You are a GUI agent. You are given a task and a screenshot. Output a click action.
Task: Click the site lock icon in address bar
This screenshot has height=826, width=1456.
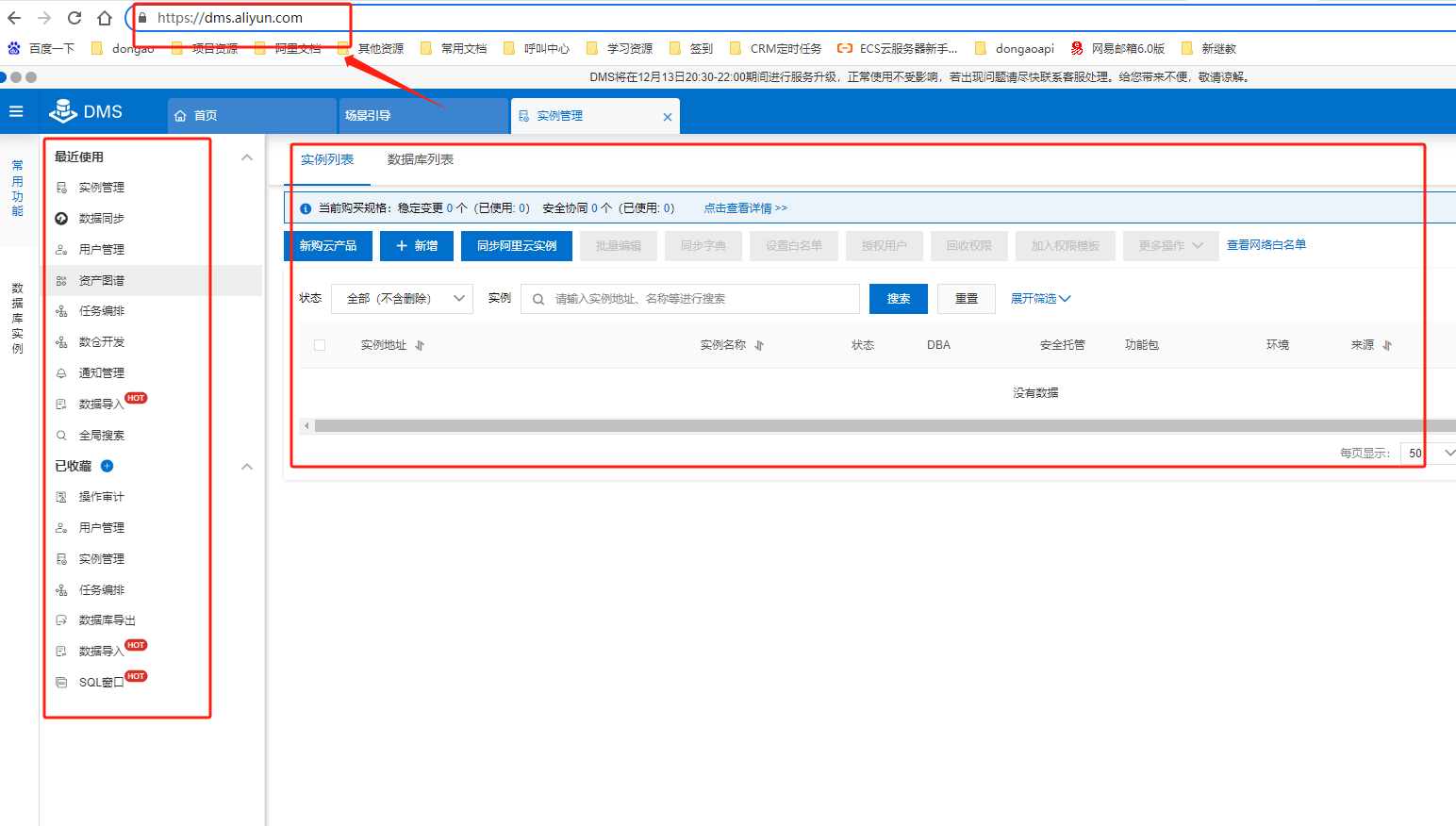(142, 18)
